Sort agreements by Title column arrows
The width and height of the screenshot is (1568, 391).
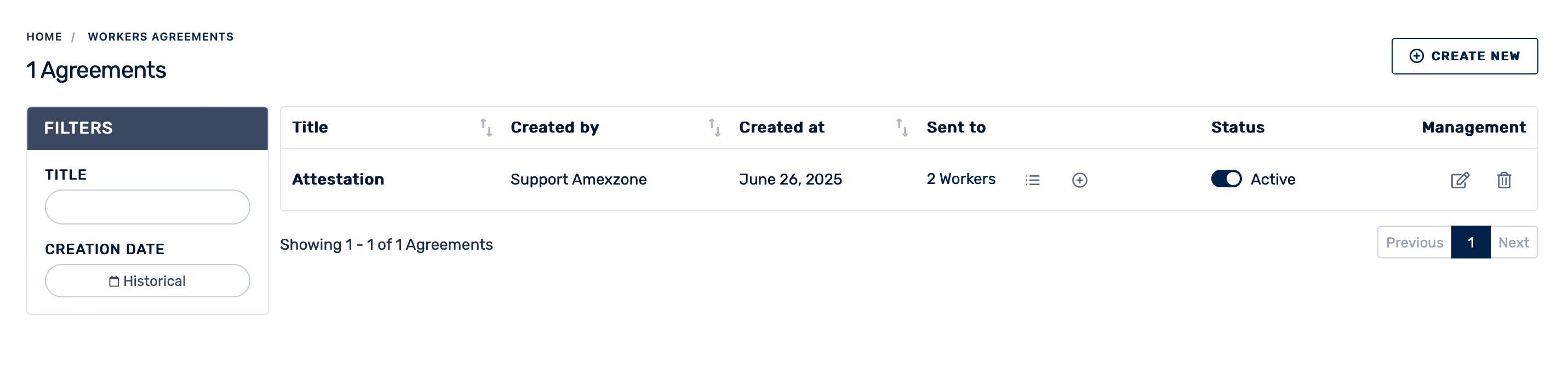pyautogui.click(x=486, y=128)
